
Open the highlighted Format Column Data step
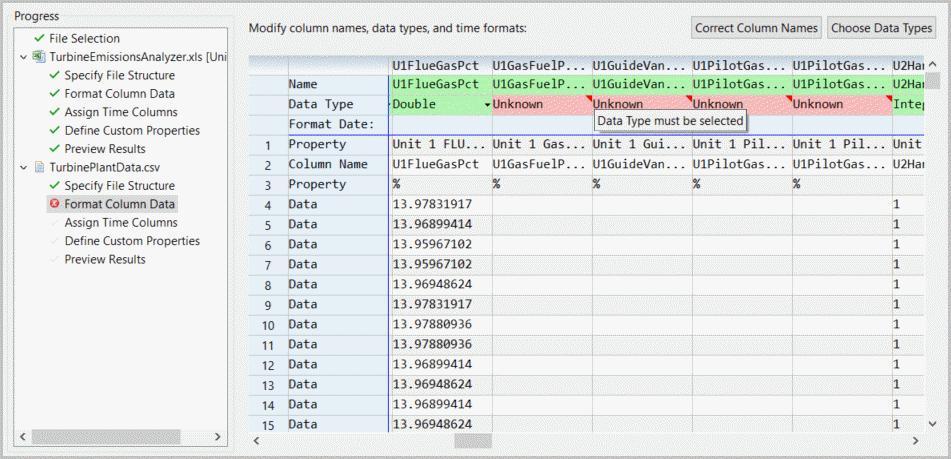coord(120,204)
